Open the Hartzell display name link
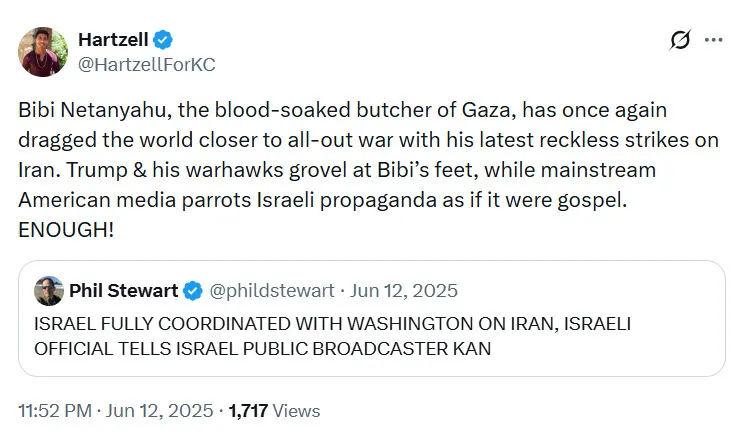Viewport: 746px width, 444px height. (x=113, y=40)
